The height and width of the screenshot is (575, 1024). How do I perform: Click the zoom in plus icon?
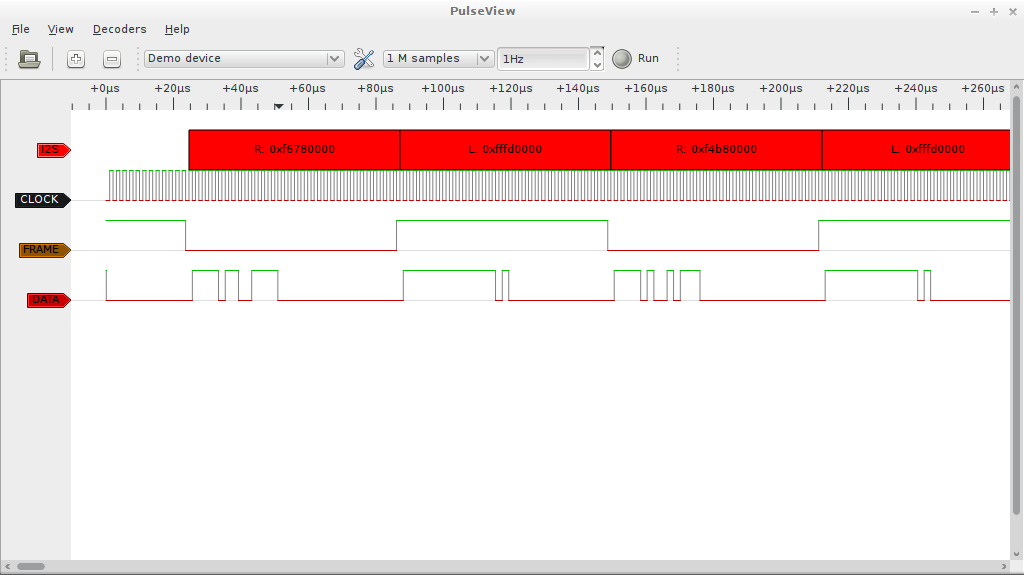click(x=76, y=59)
